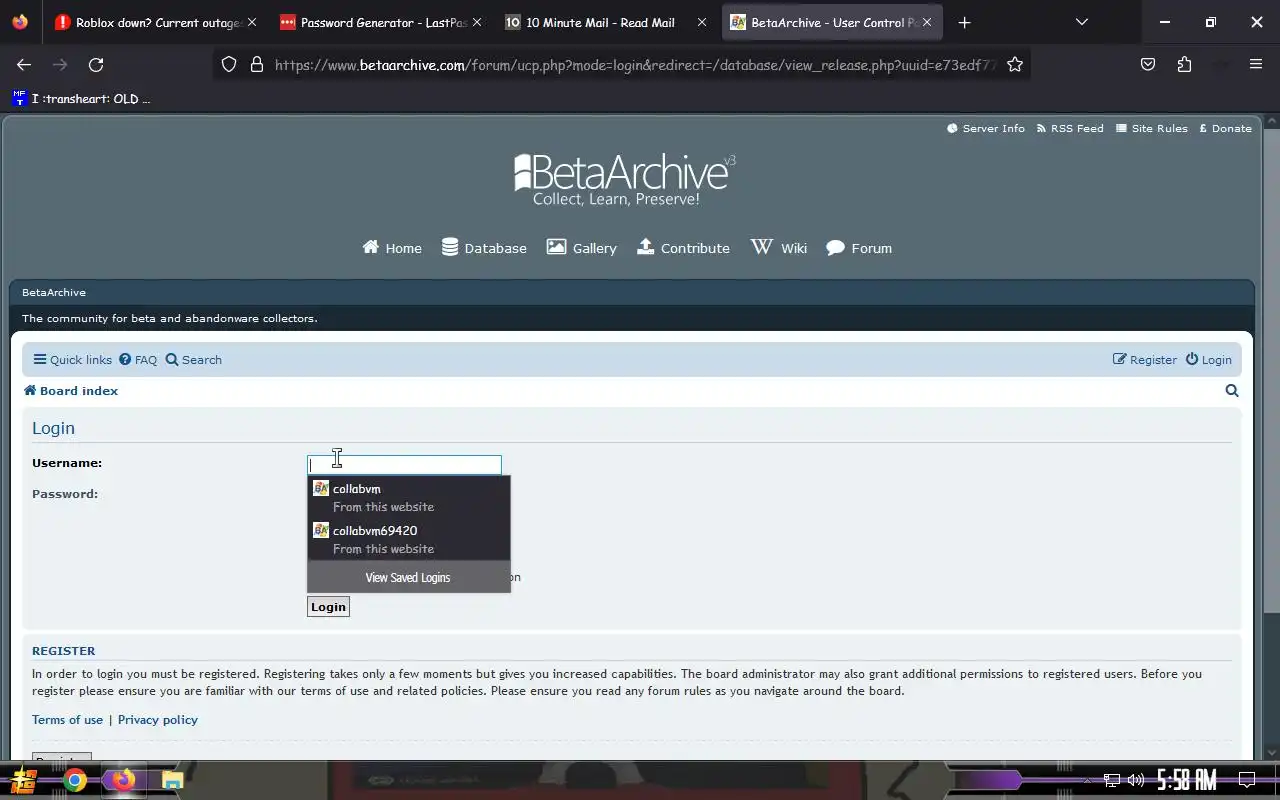
Task: Select saved login collabvm
Action: point(409,497)
